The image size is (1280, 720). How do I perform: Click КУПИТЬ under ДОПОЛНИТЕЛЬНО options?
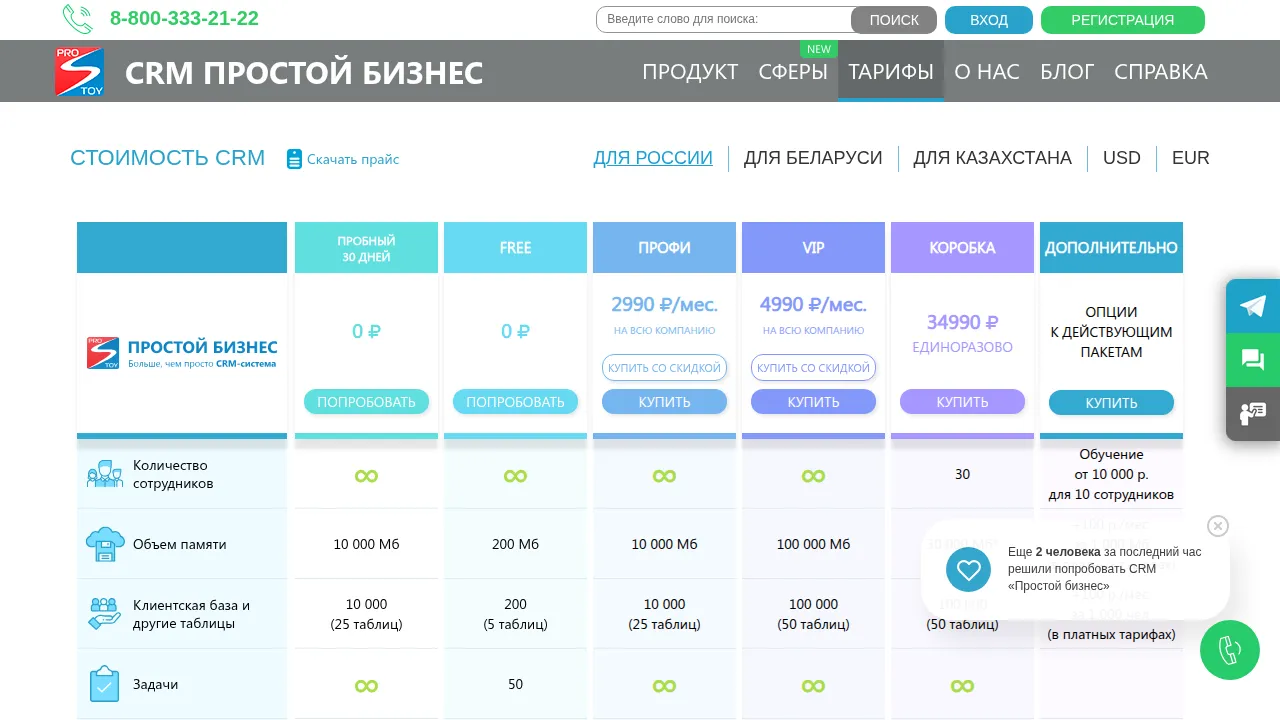pos(1111,403)
